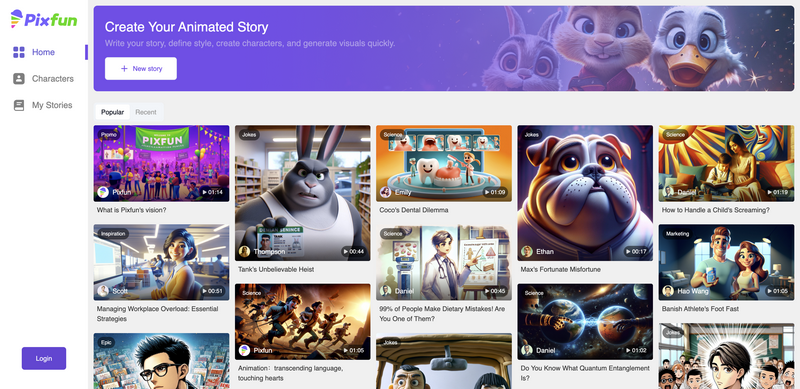Click Scott's avatar on workplace overload story
800x389 pixels.
click(x=103, y=291)
